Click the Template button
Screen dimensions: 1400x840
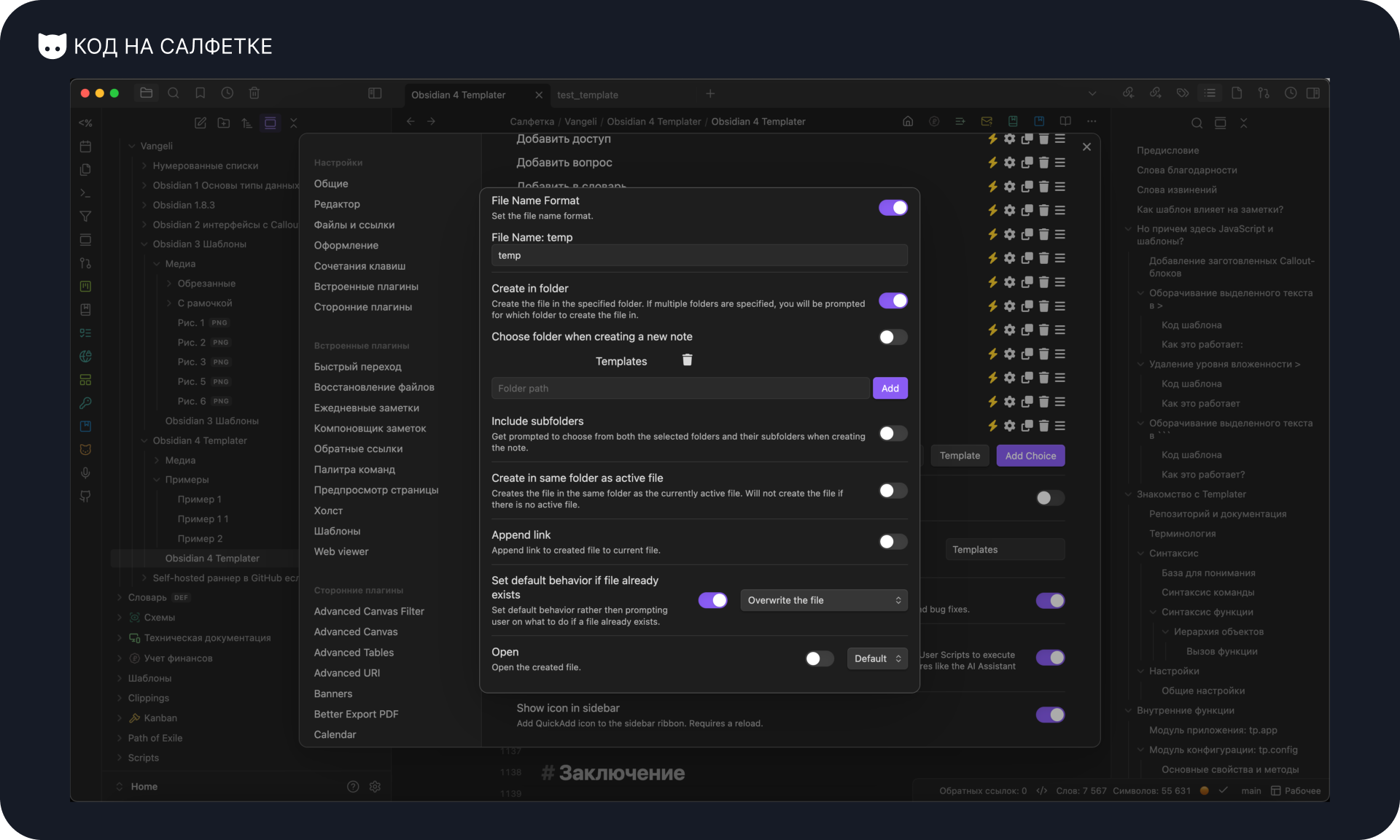[x=960, y=456]
